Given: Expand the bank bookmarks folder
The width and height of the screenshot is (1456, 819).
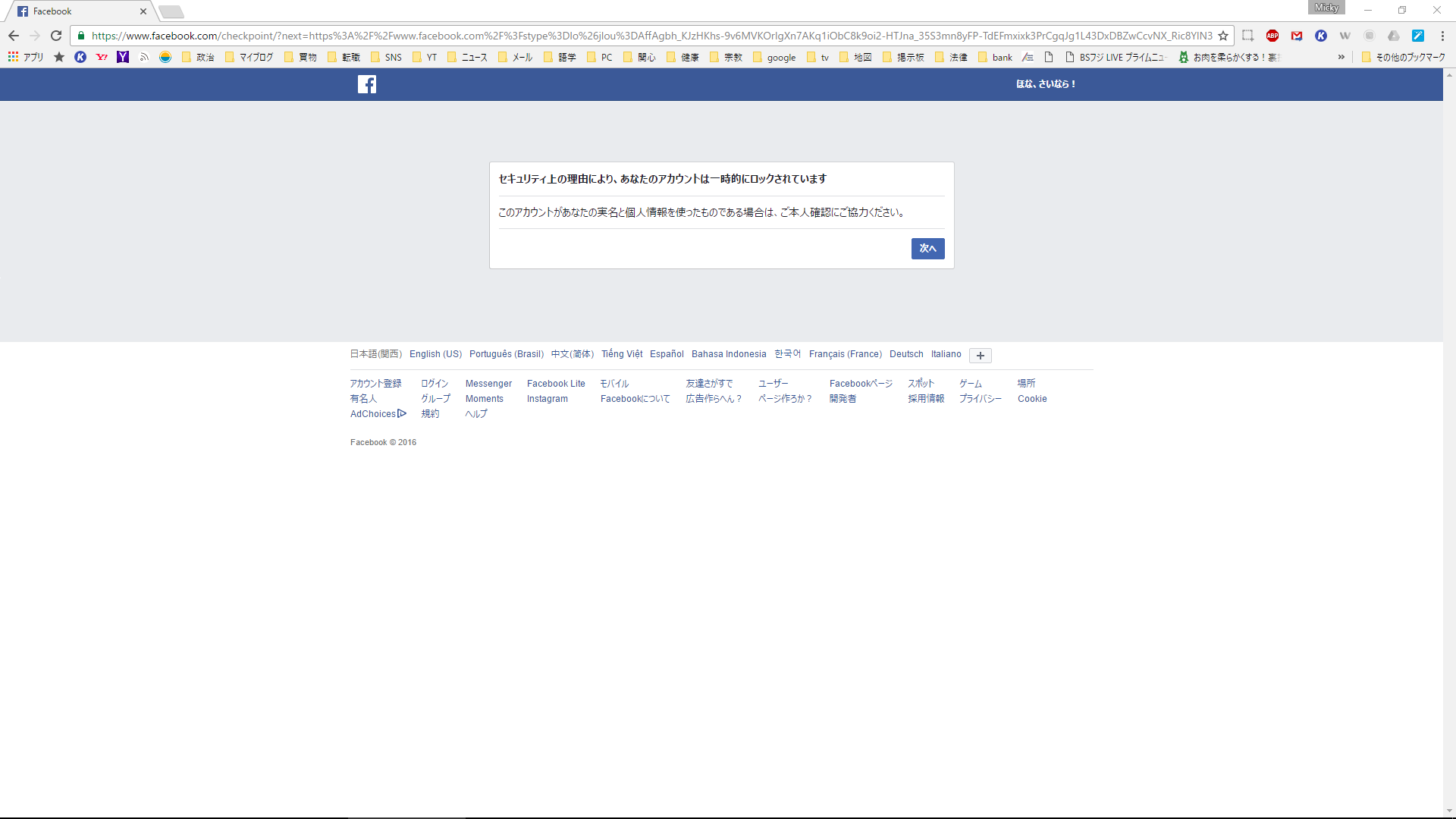Looking at the screenshot, I should tap(995, 57).
